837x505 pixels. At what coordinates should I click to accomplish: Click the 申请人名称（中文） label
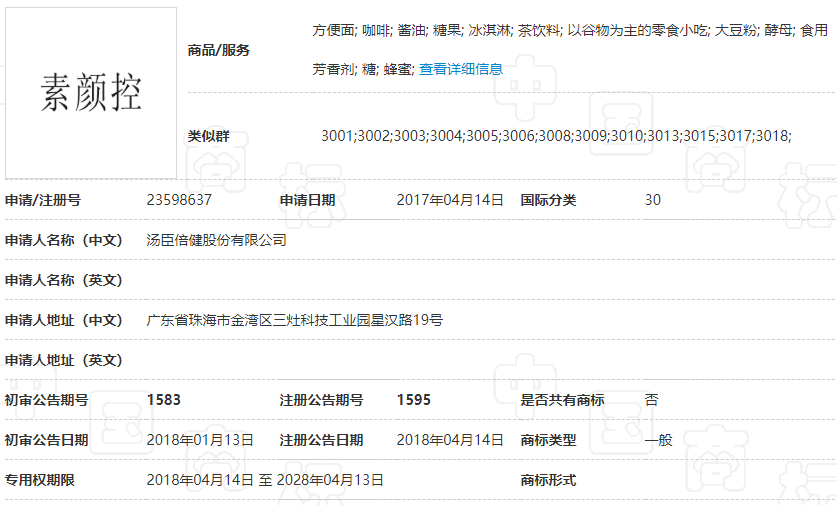tap(64, 240)
